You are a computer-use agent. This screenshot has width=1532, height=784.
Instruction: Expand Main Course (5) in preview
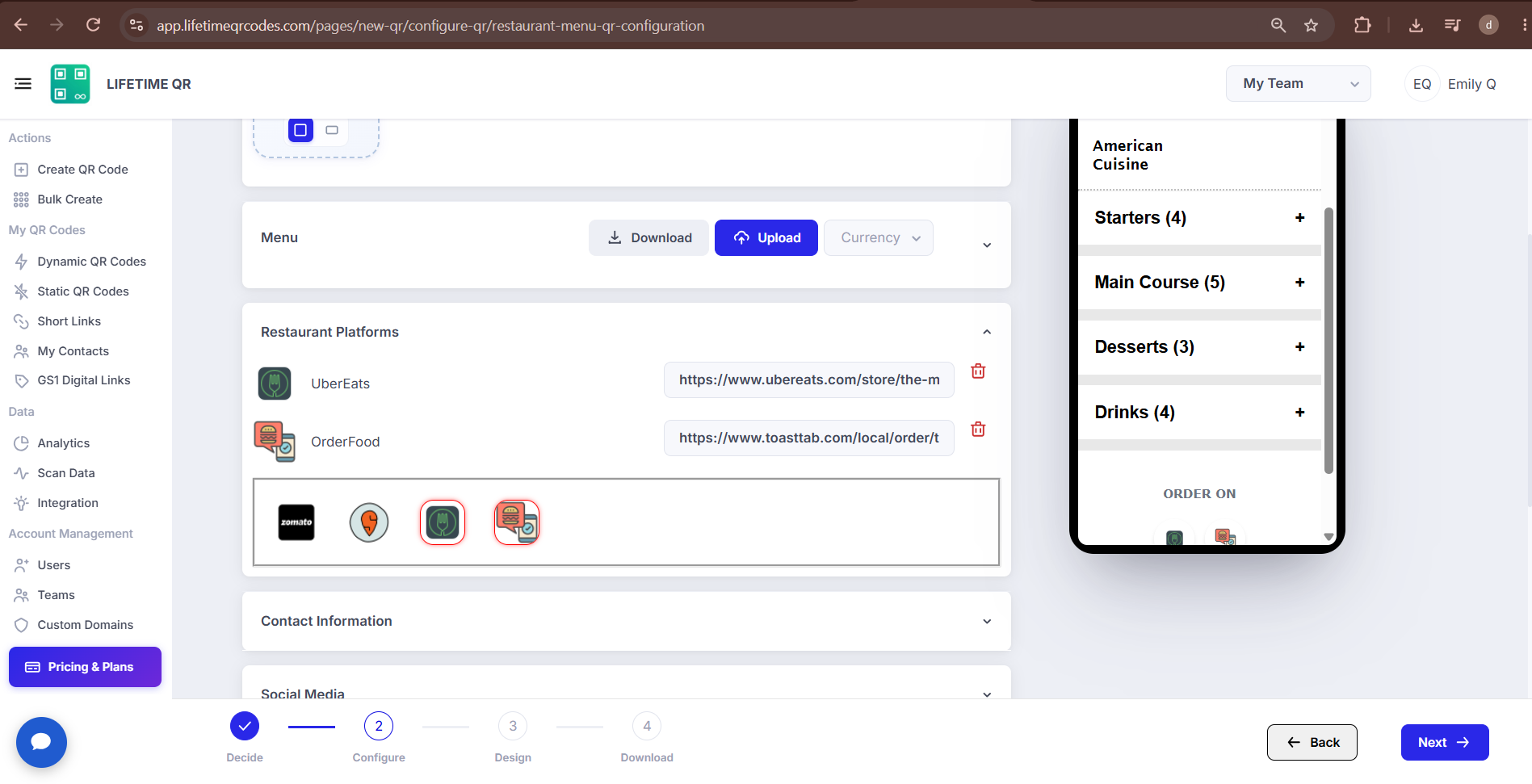[1299, 282]
